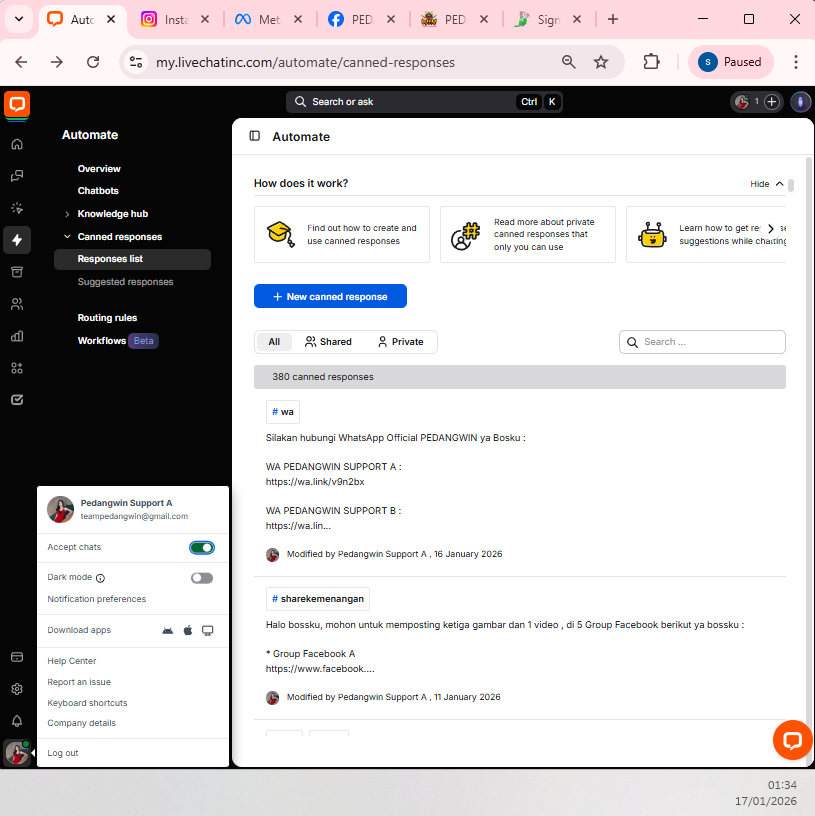
Task: Open Billing card icon in sidebar
Action: coord(17,657)
